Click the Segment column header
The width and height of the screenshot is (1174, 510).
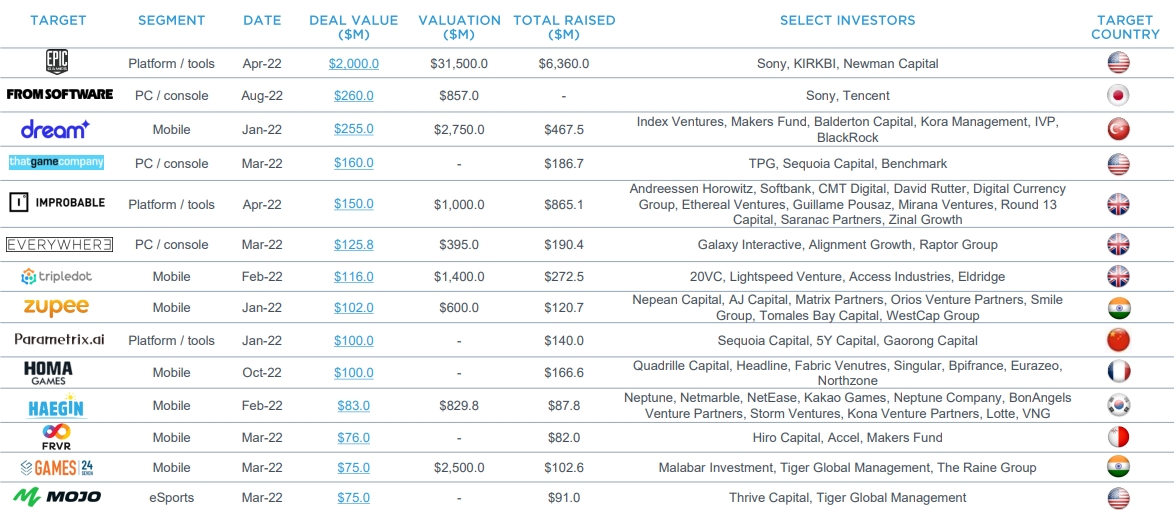pos(171,20)
